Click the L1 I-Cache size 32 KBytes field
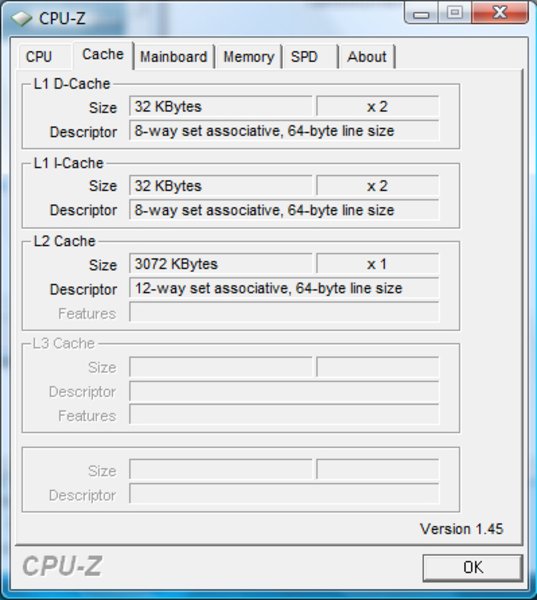Image resolution: width=537 pixels, height=600 pixels. click(221, 186)
